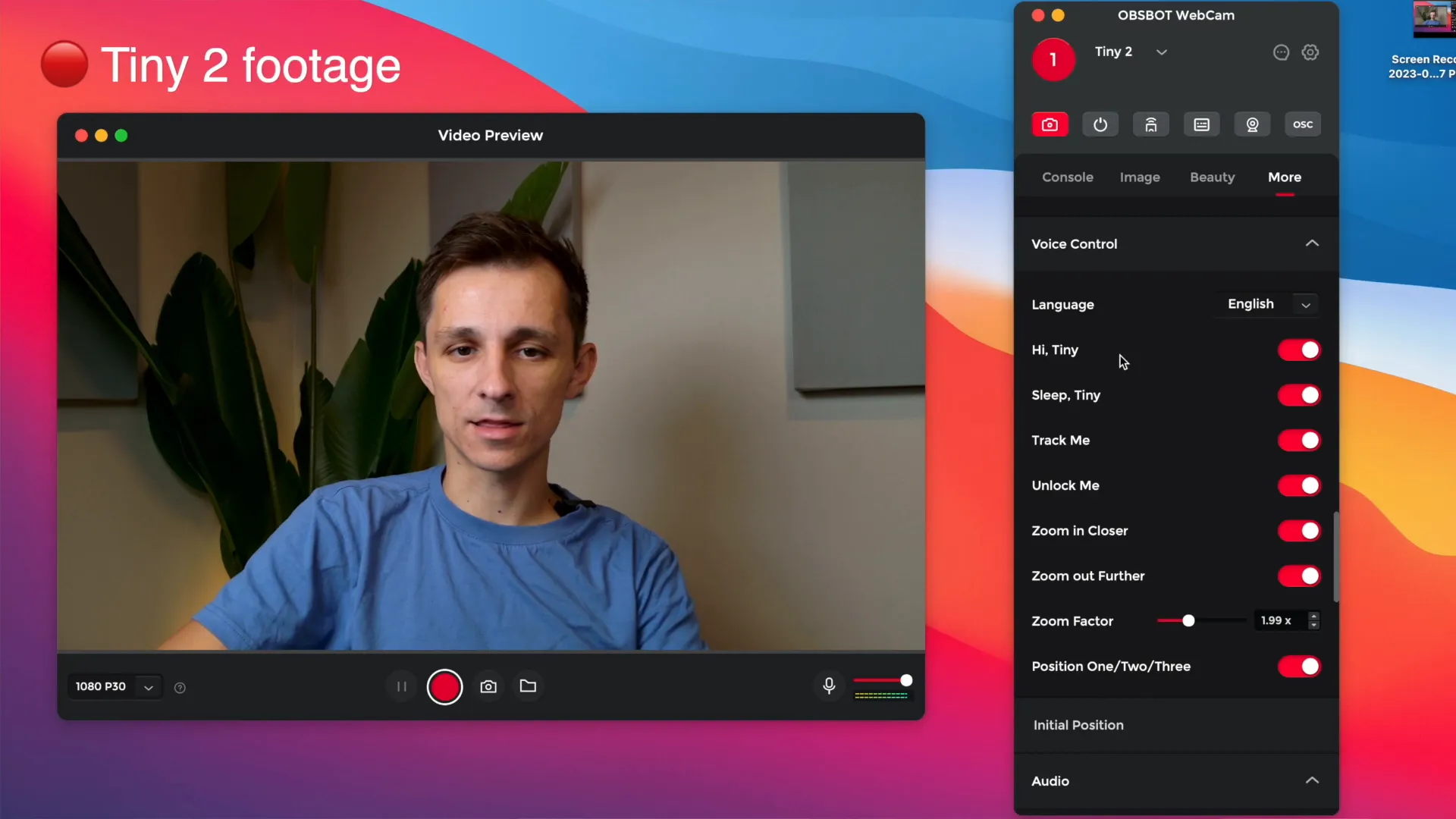Image resolution: width=1456 pixels, height=819 pixels.
Task: Start recording with the red record button
Action: [x=444, y=686]
